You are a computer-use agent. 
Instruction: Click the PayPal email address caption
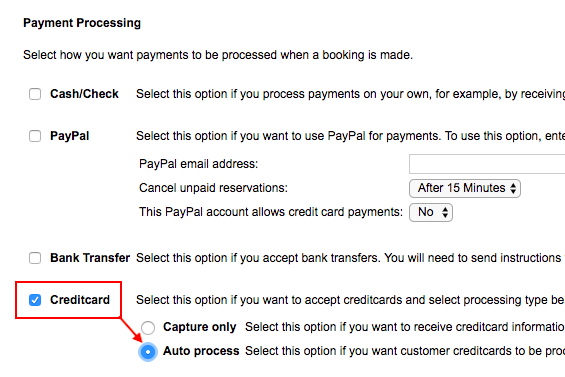pyautogui.click(x=199, y=164)
